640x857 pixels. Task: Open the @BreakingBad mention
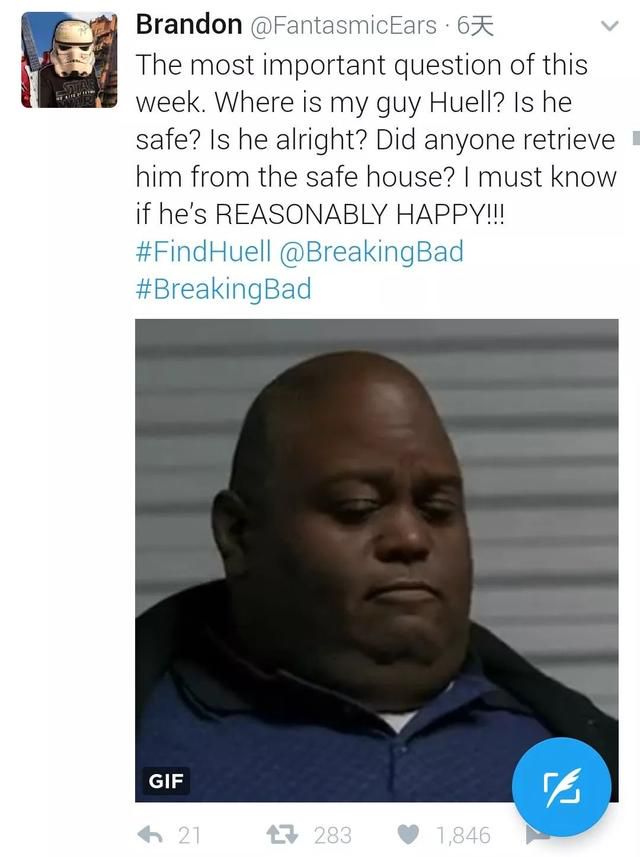(x=372, y=251)
